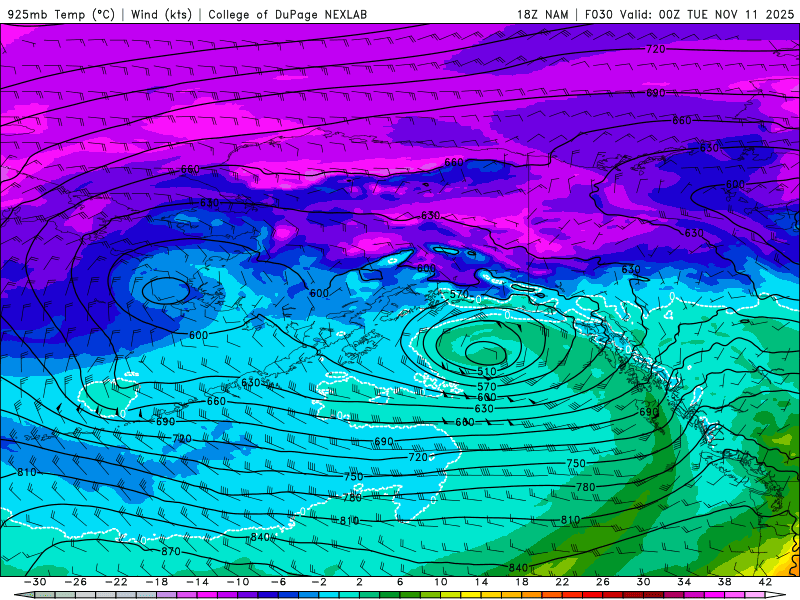
Task: Select the positive "2" colorbar scale label
Action: (359, 582)
